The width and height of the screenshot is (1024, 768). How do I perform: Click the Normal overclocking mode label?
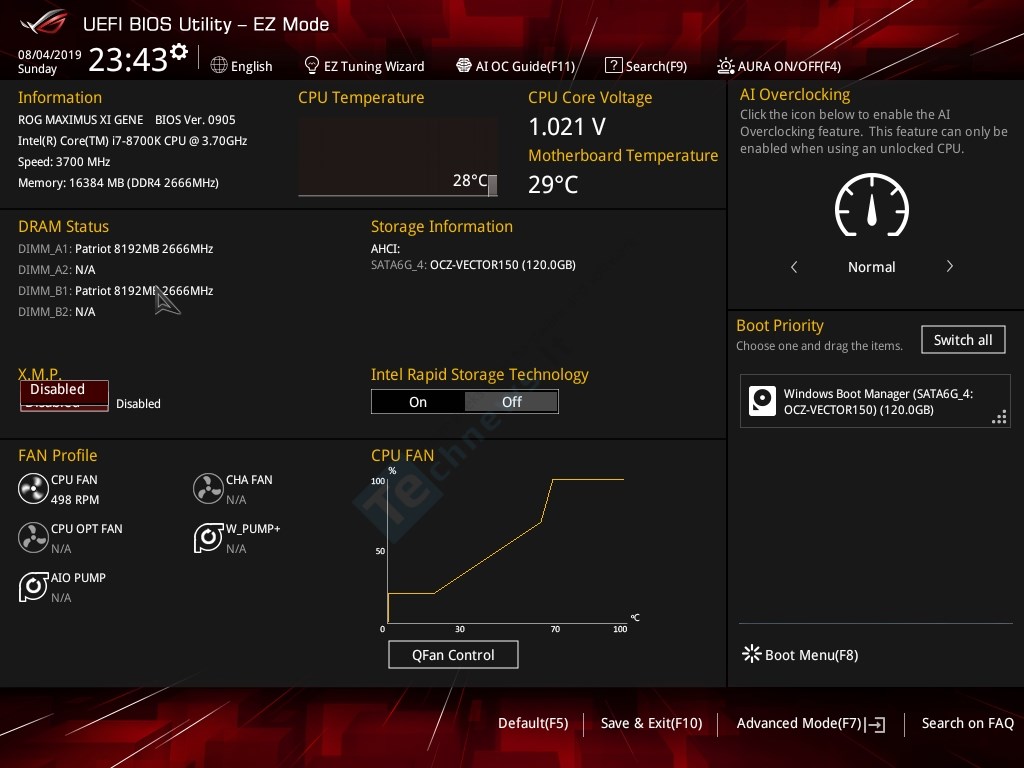click(x=872, y=266)
